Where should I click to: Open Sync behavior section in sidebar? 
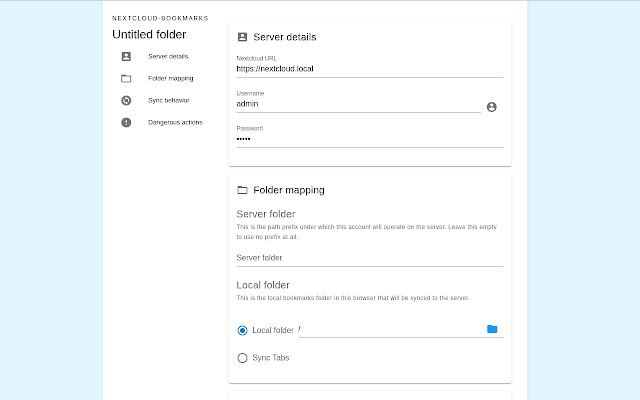coord(169,100)
